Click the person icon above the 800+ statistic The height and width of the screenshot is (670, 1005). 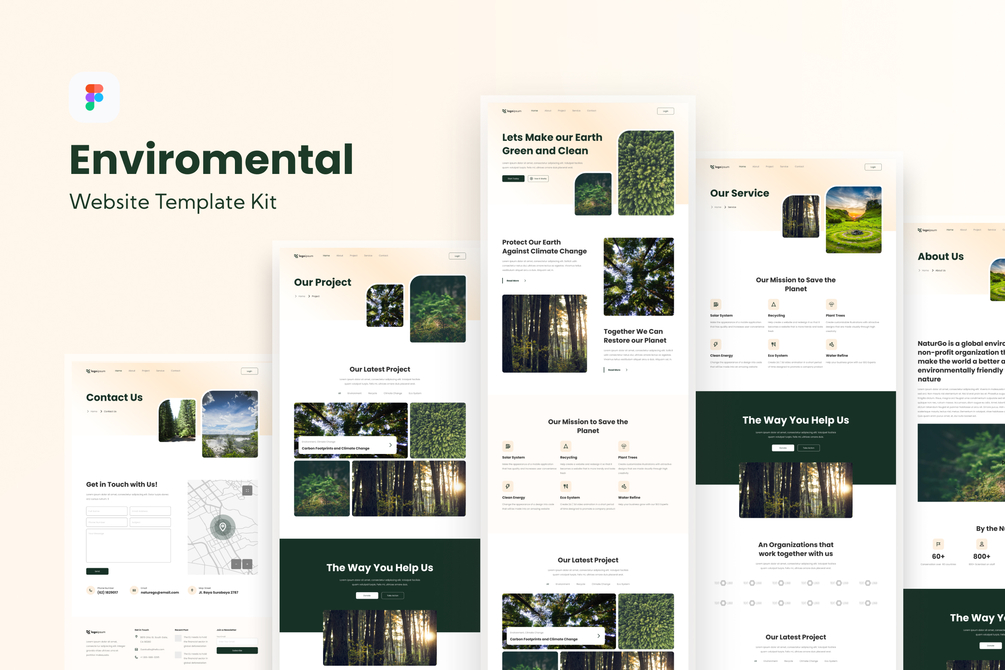(981, 544)
